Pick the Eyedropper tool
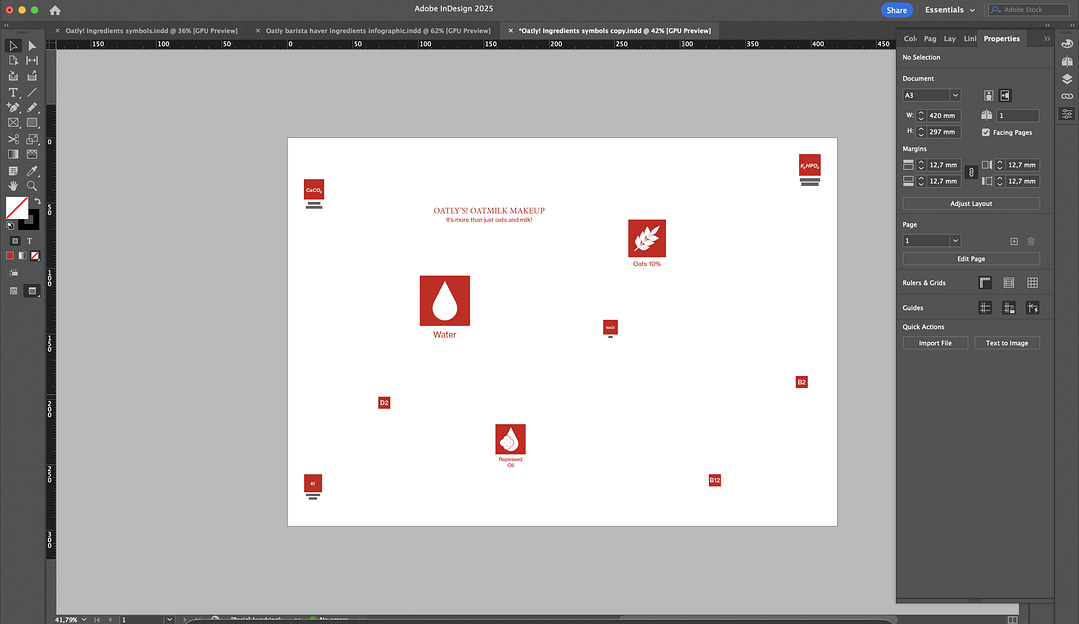 [32, 170]
